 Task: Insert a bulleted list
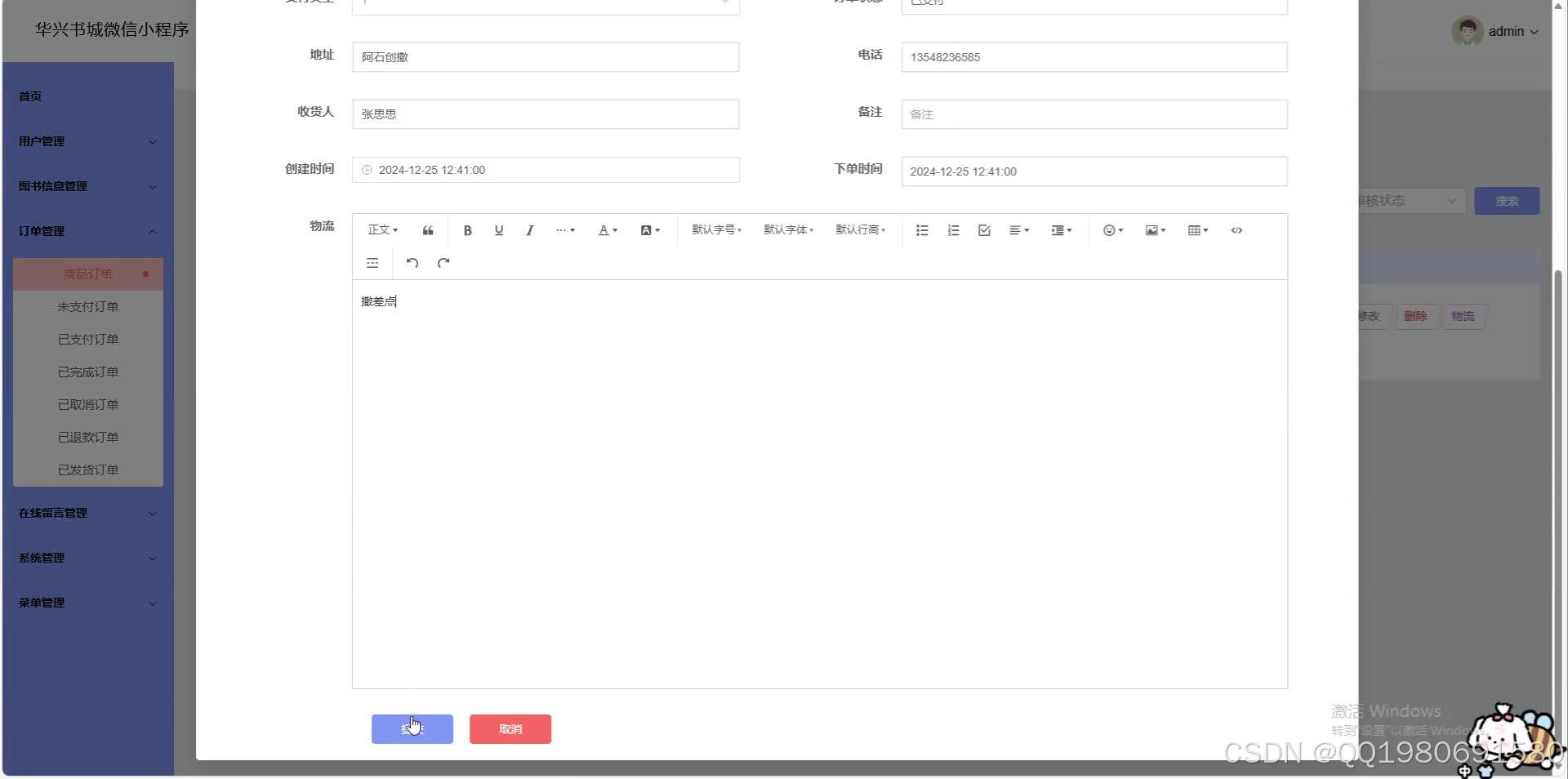coord(922,230)
